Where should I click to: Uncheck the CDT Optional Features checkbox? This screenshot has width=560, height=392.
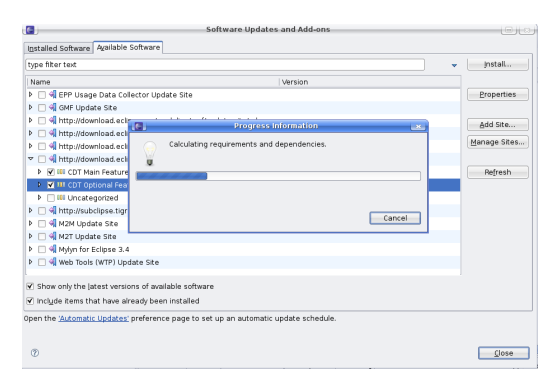pyautogui.click(x=51, y=185)
